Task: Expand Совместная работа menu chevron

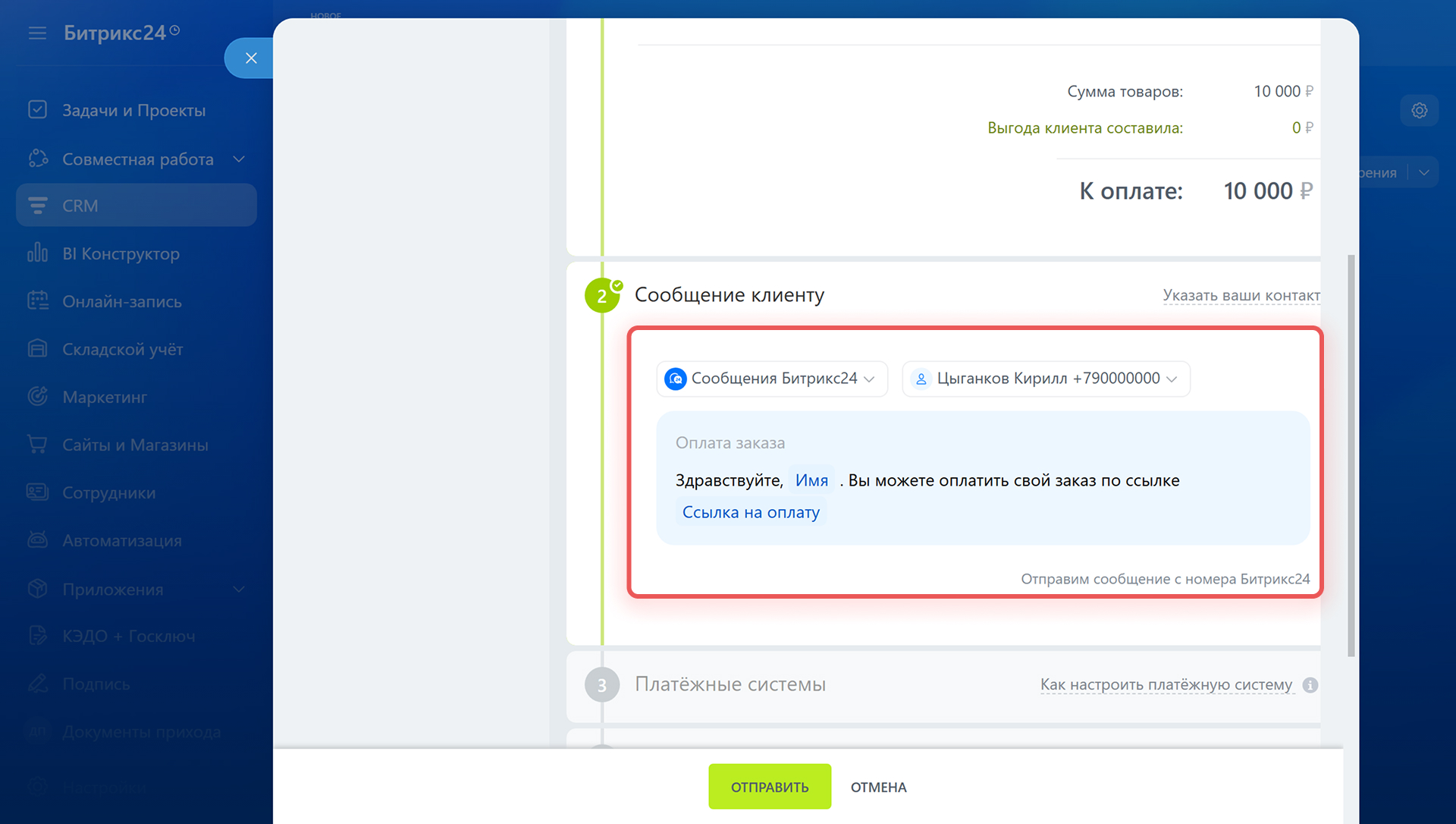Action: click(x=239, y=159)
